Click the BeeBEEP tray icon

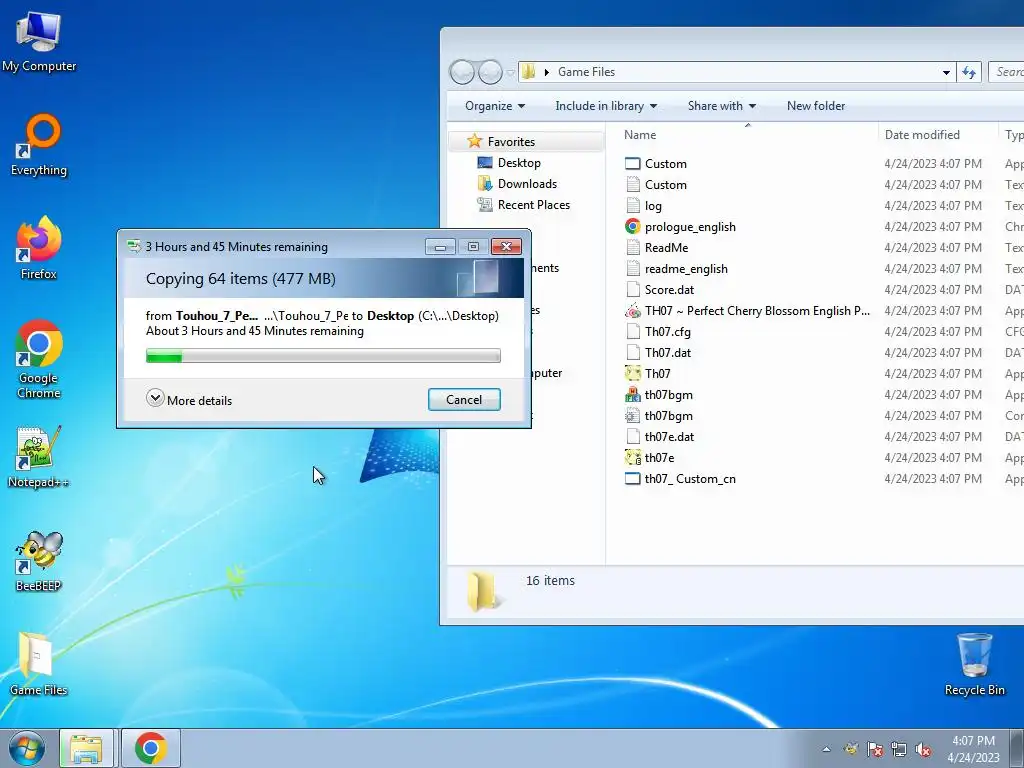(x=851, y=749)
